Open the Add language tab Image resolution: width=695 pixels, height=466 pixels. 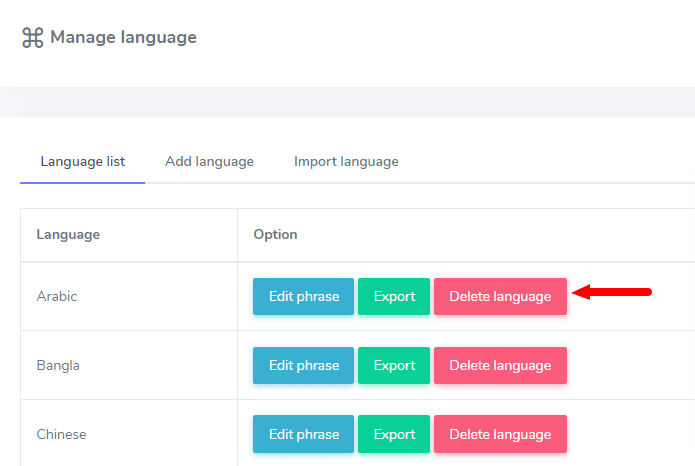[x=209, y=161]
